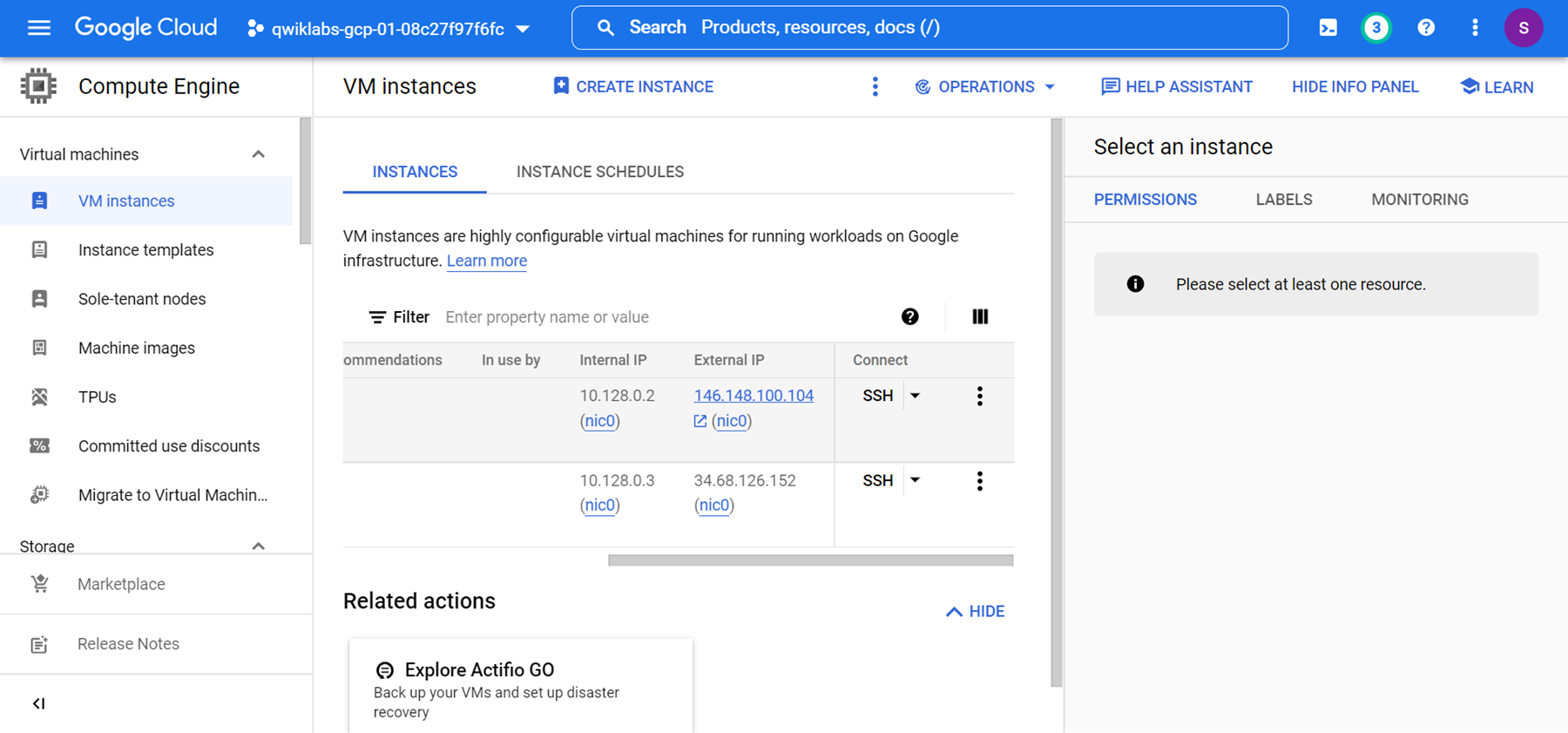Open column display options icon

click(980, 316)
